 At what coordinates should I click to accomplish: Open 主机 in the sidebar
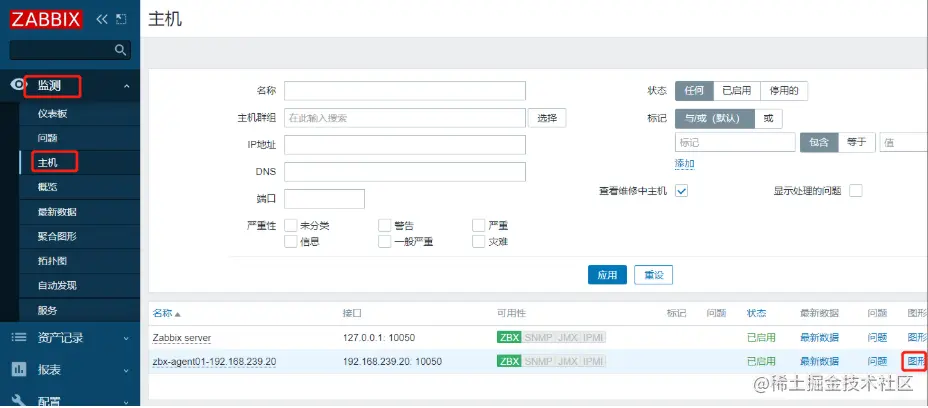(47, 162)
